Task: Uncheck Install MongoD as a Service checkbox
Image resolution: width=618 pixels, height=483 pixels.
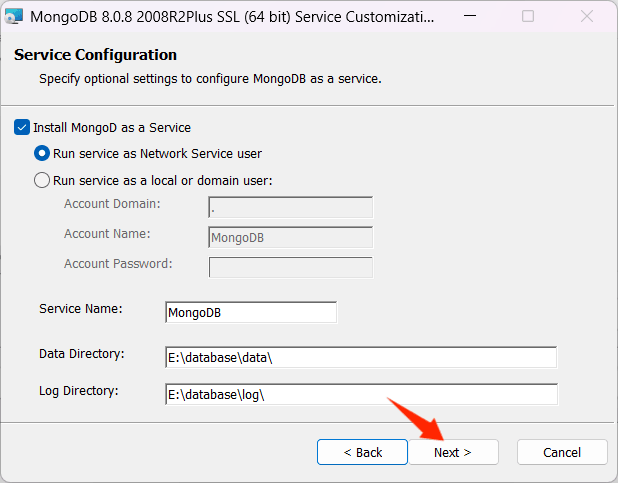Action: coord(22,127)
